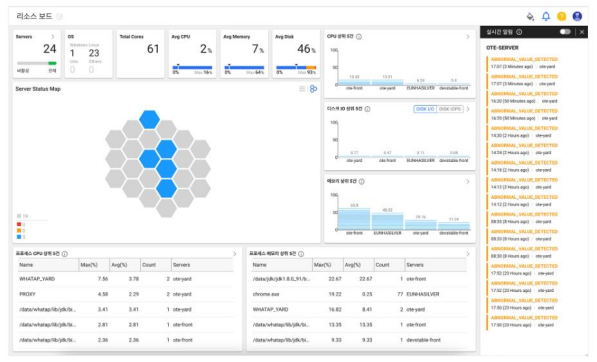Click the red legend swatch in status map

click(x=19, y=224)
